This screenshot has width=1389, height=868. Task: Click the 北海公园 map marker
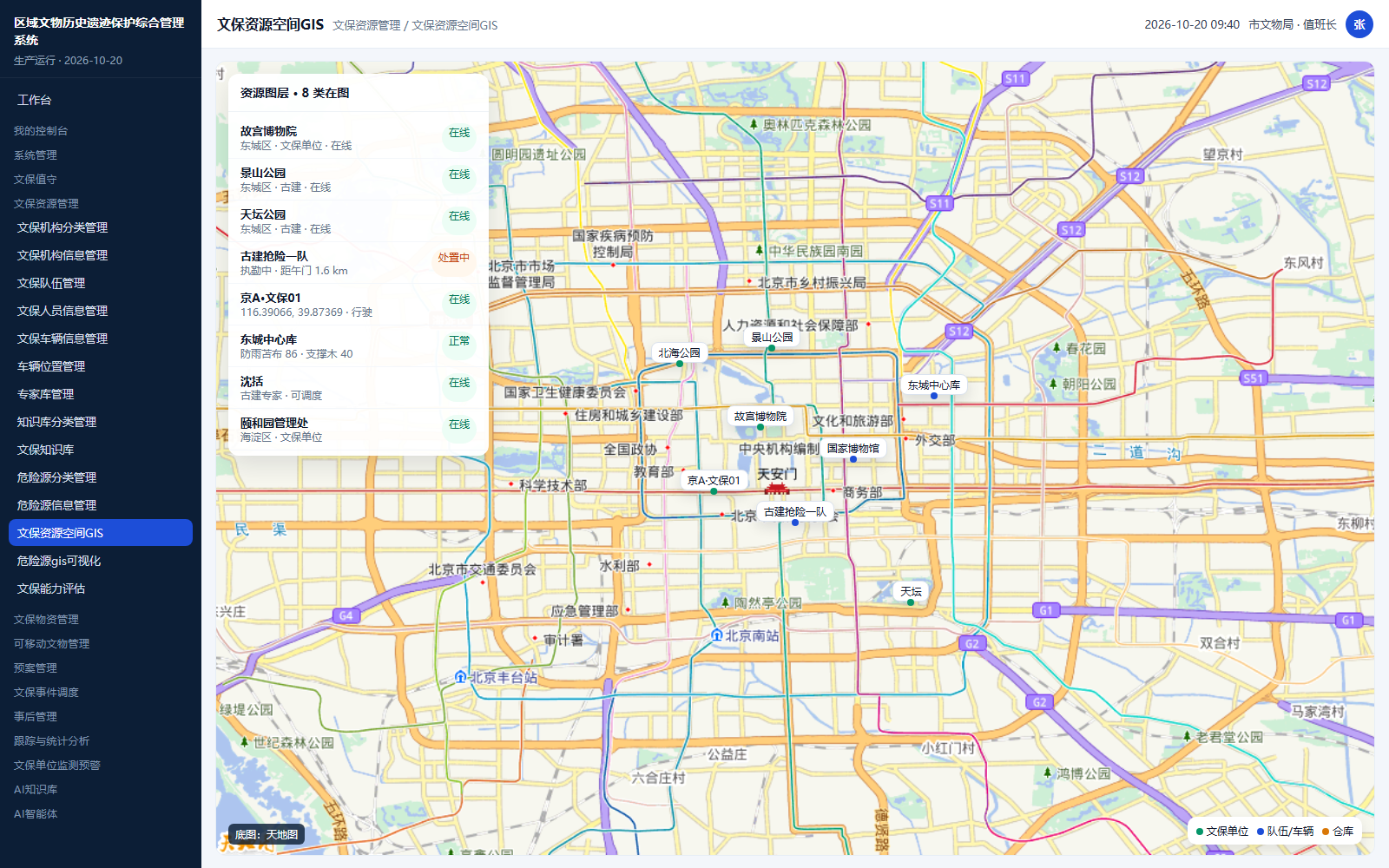click(680, 364)
